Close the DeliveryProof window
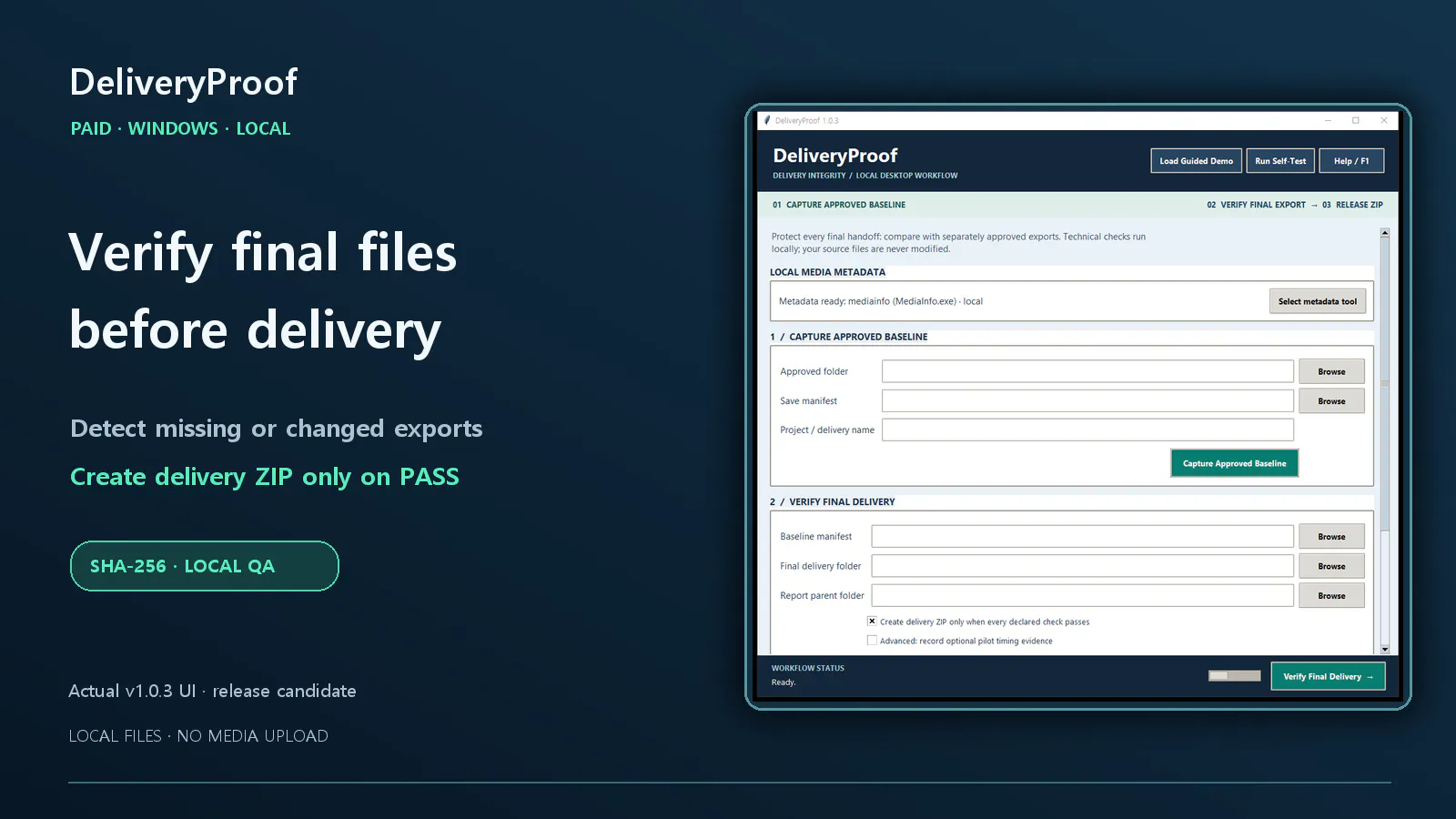This screenshot has width=1456, height=819. [1384, 120]
